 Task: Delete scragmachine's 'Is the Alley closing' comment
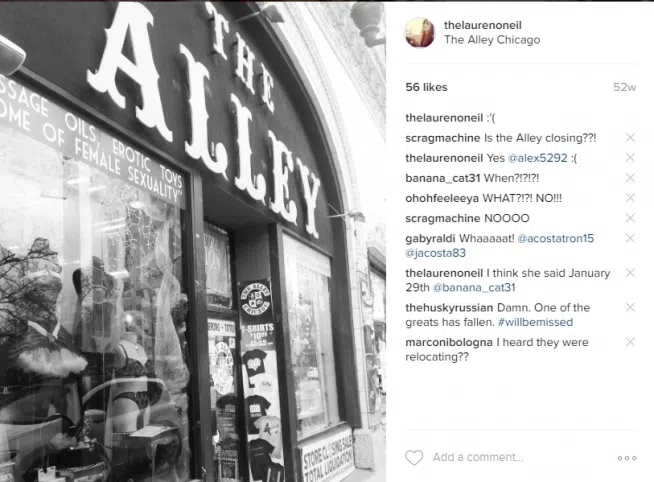tap(630, 138)
